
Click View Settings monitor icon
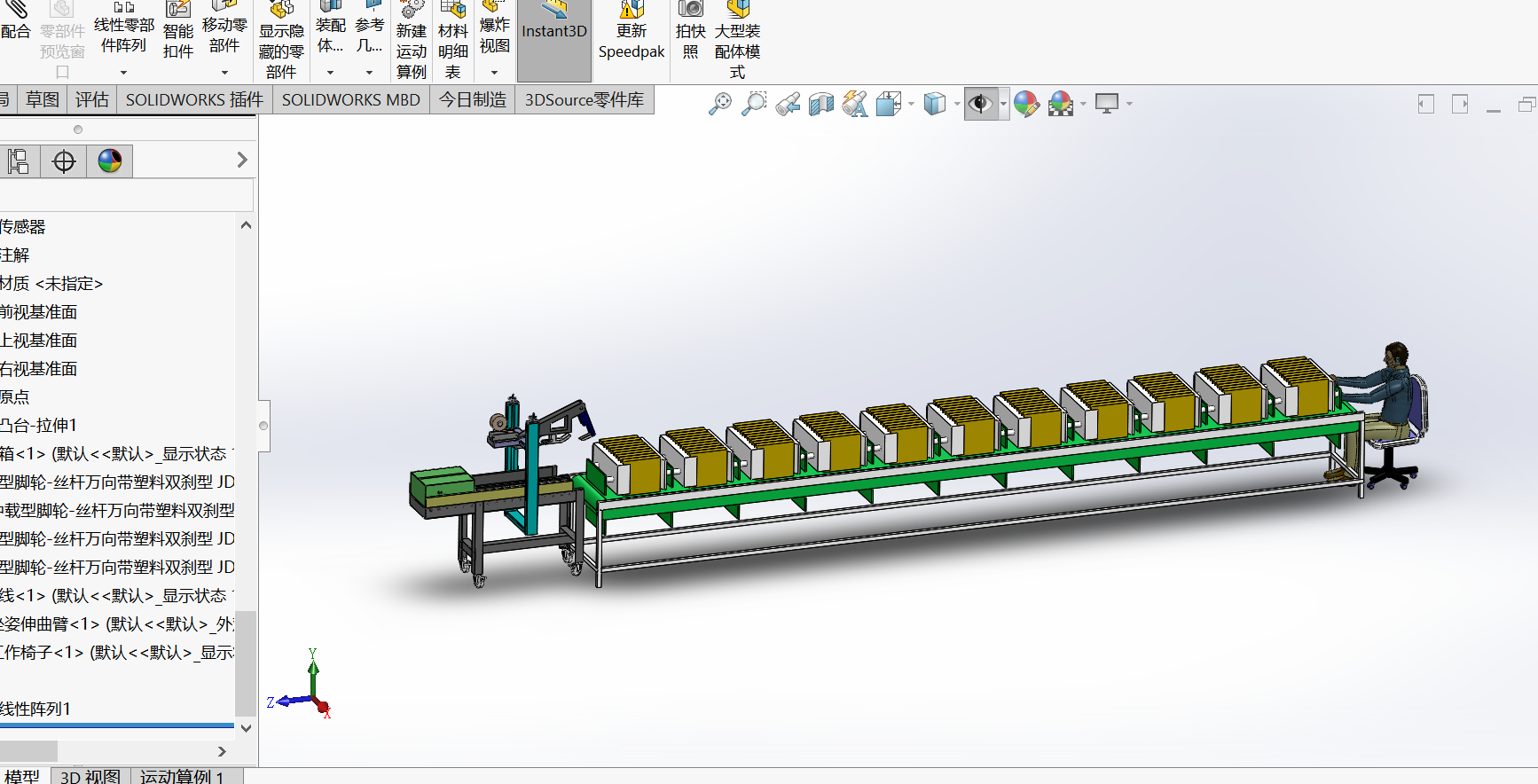click(x=1107, y=104)
